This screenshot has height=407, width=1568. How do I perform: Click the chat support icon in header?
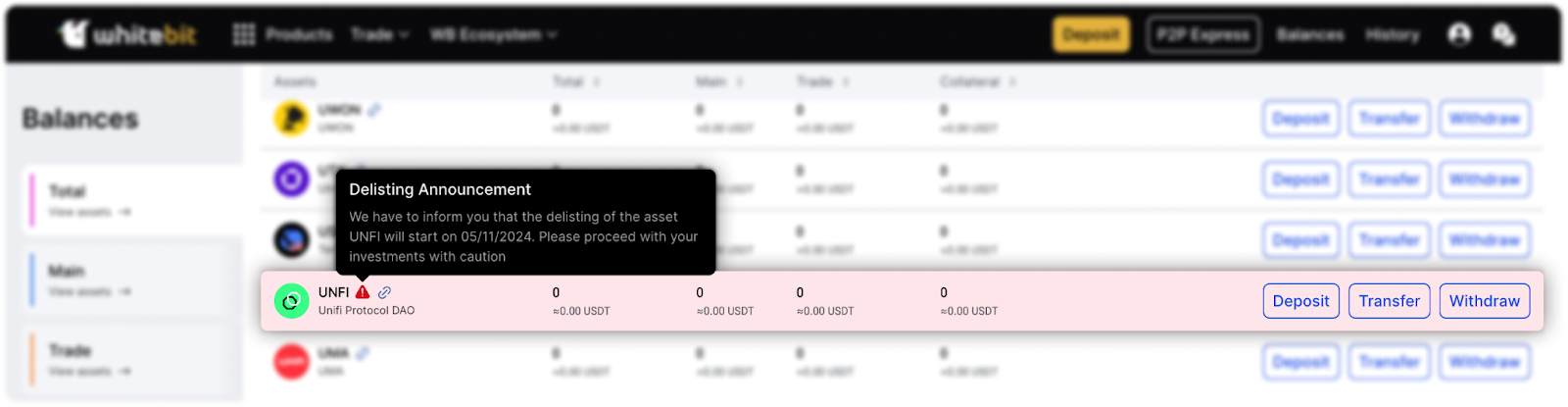pos(1503,34)
